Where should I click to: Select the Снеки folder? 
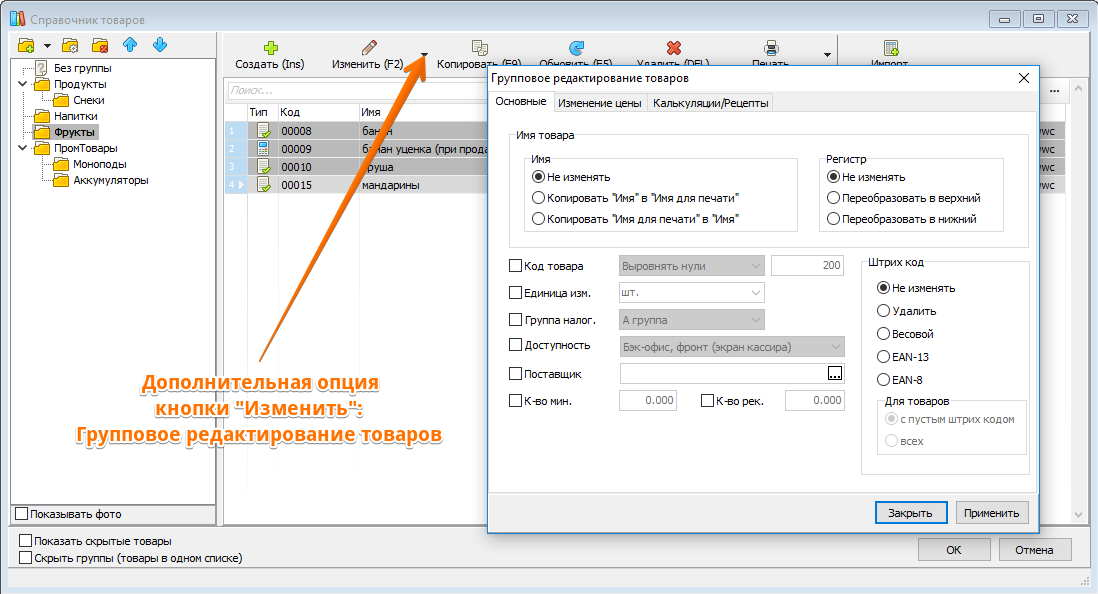[x=89, y=100]
